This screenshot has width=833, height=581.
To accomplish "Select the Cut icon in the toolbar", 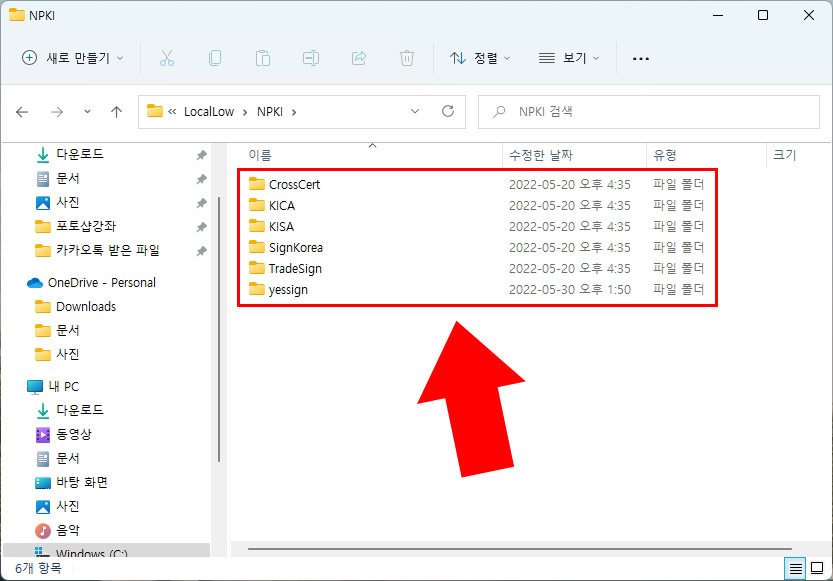I will [167, 58].
